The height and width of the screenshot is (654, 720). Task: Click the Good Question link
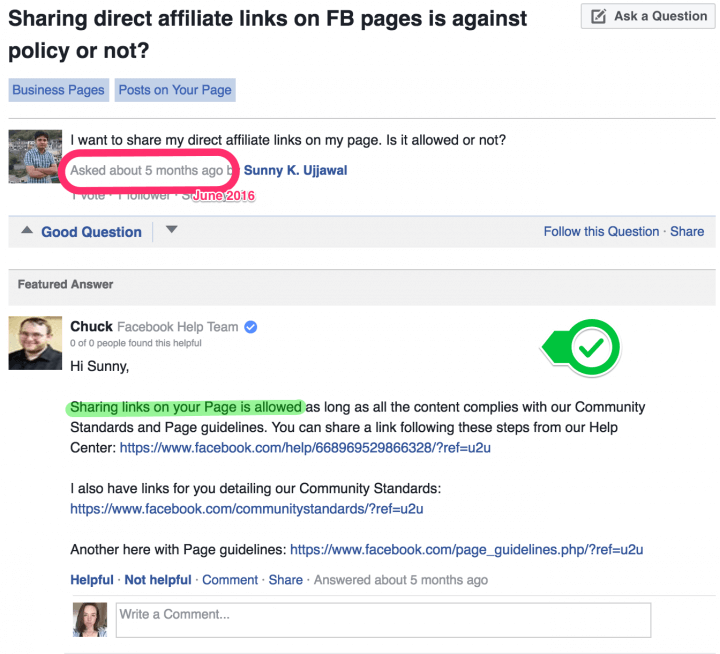click(x=91, y=232)
